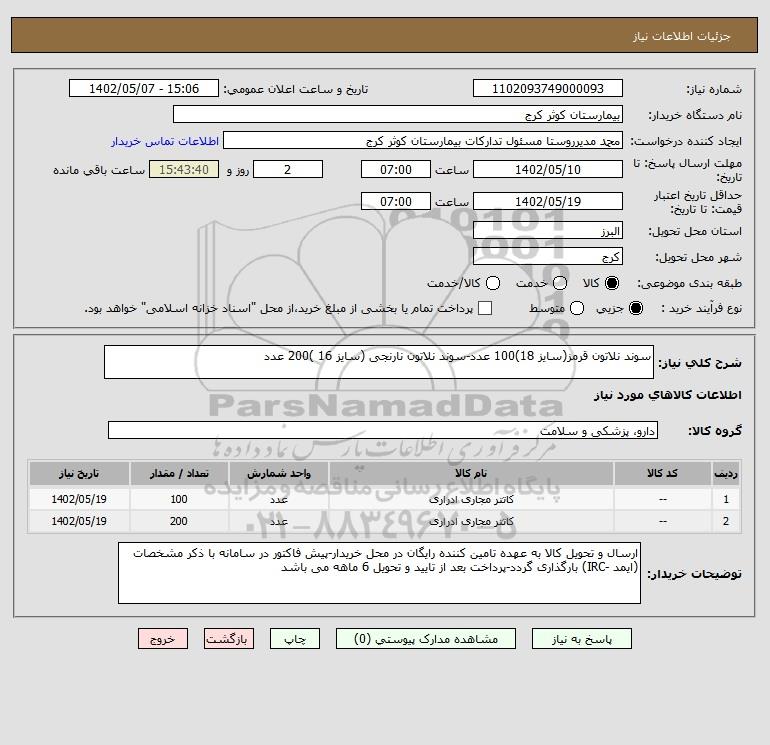Click the جزئیات اطلاعات نیاز header title
Screen dimensions: 770x745
click(x=681, y=36)
